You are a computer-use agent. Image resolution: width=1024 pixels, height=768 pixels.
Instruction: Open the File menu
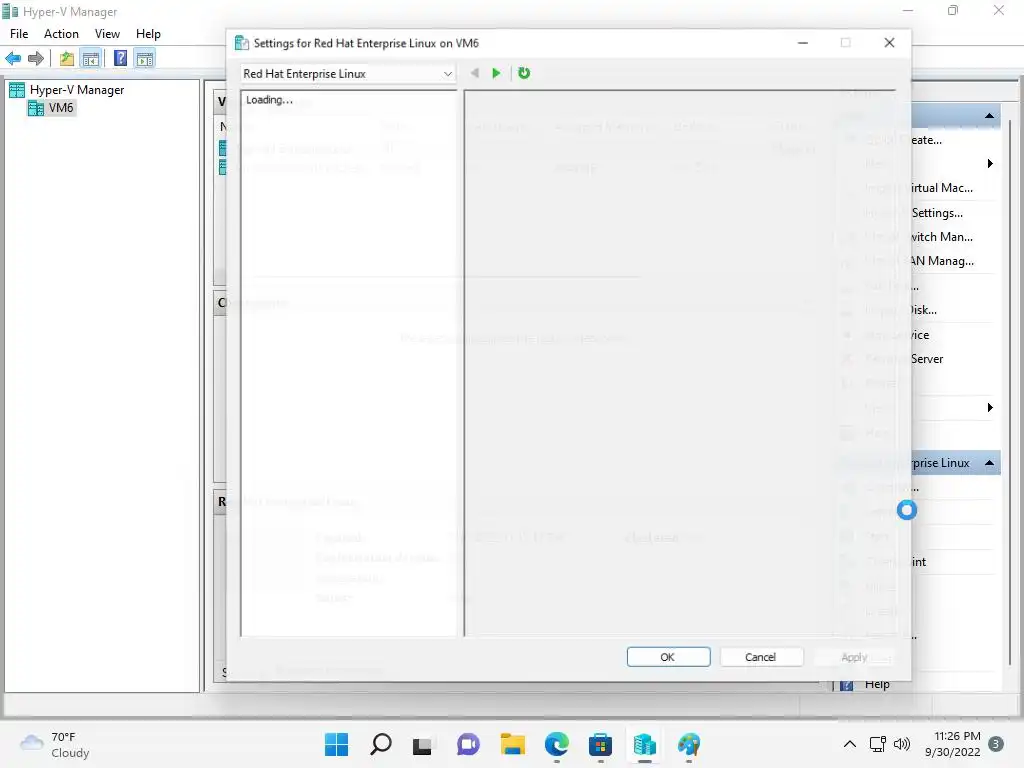coord(19,34)
